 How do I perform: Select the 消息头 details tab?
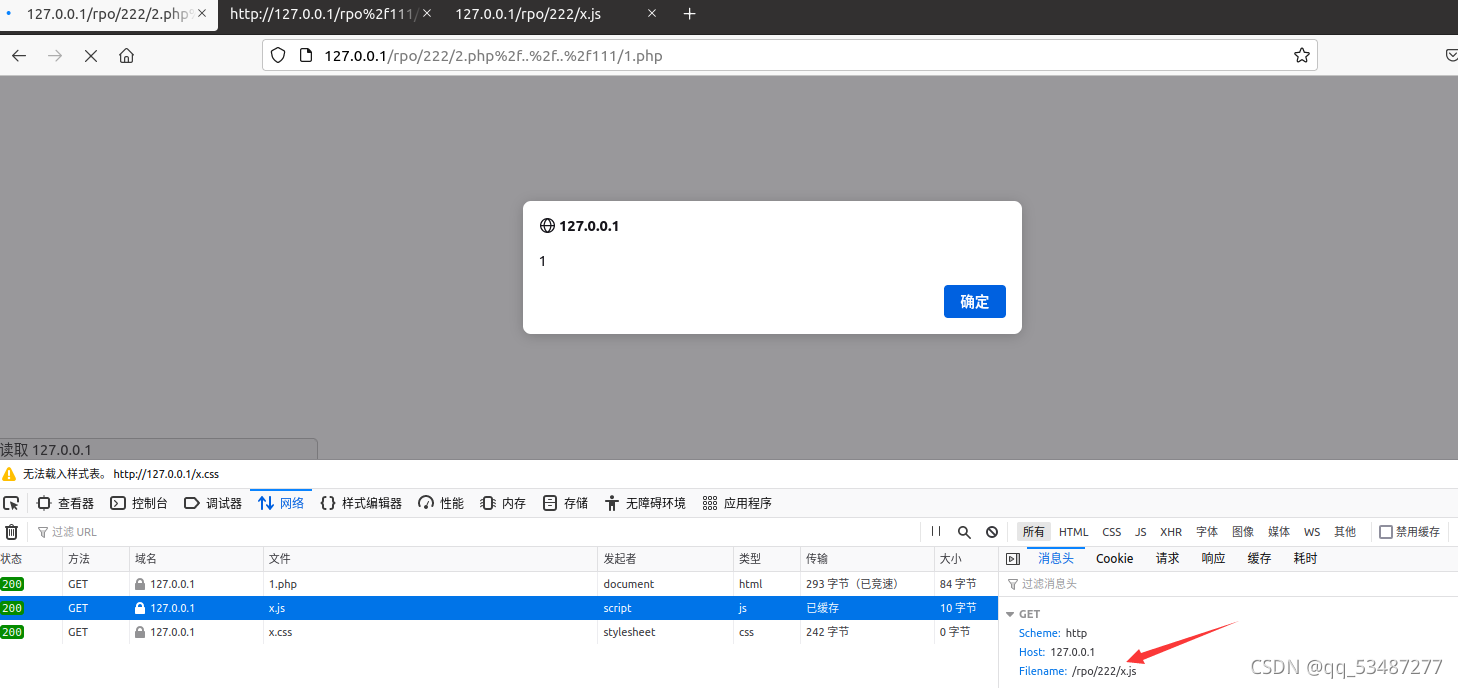click(x=1056, y=559)
